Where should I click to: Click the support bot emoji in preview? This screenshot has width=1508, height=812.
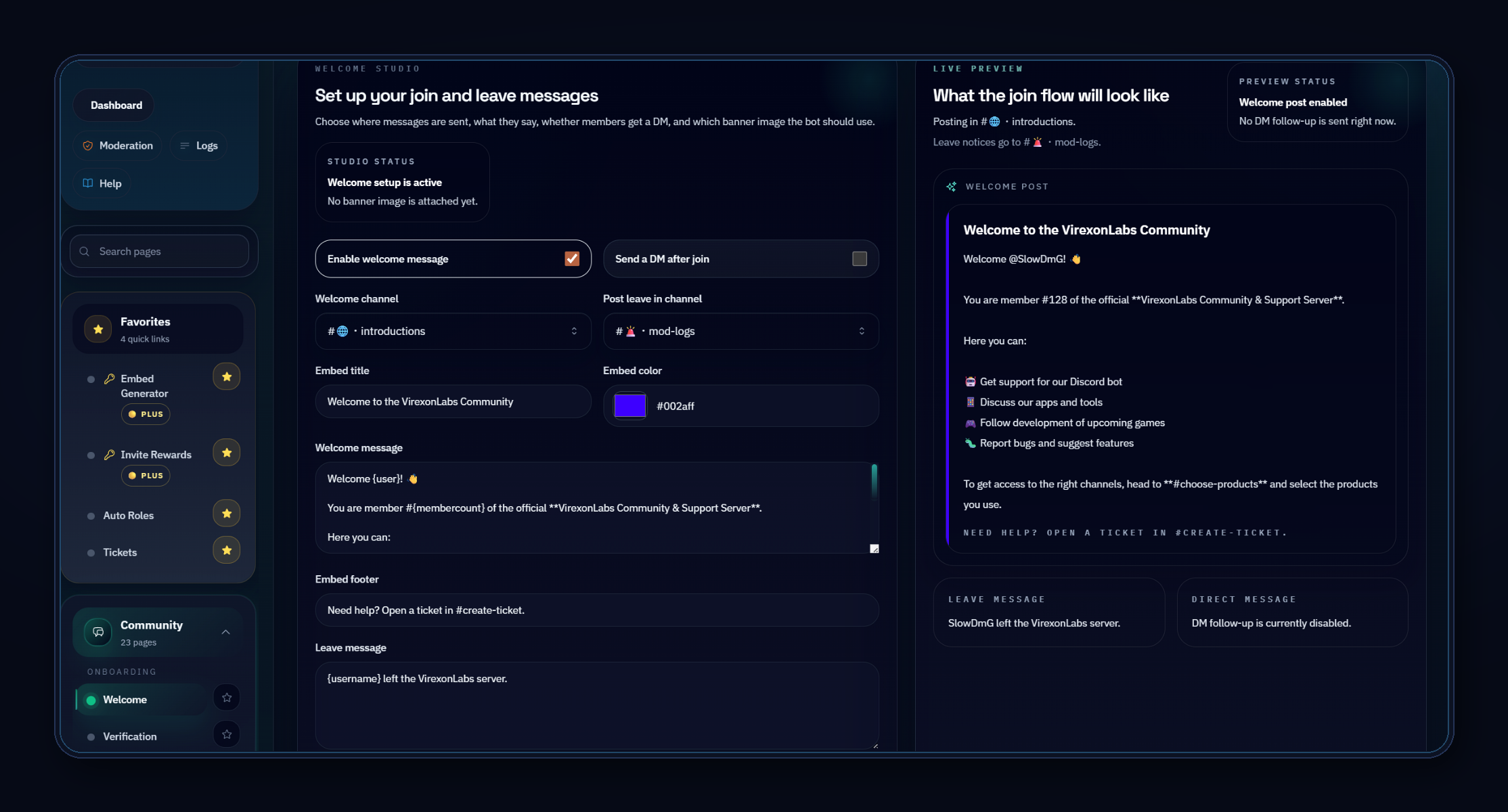click(x=970, y=382)
